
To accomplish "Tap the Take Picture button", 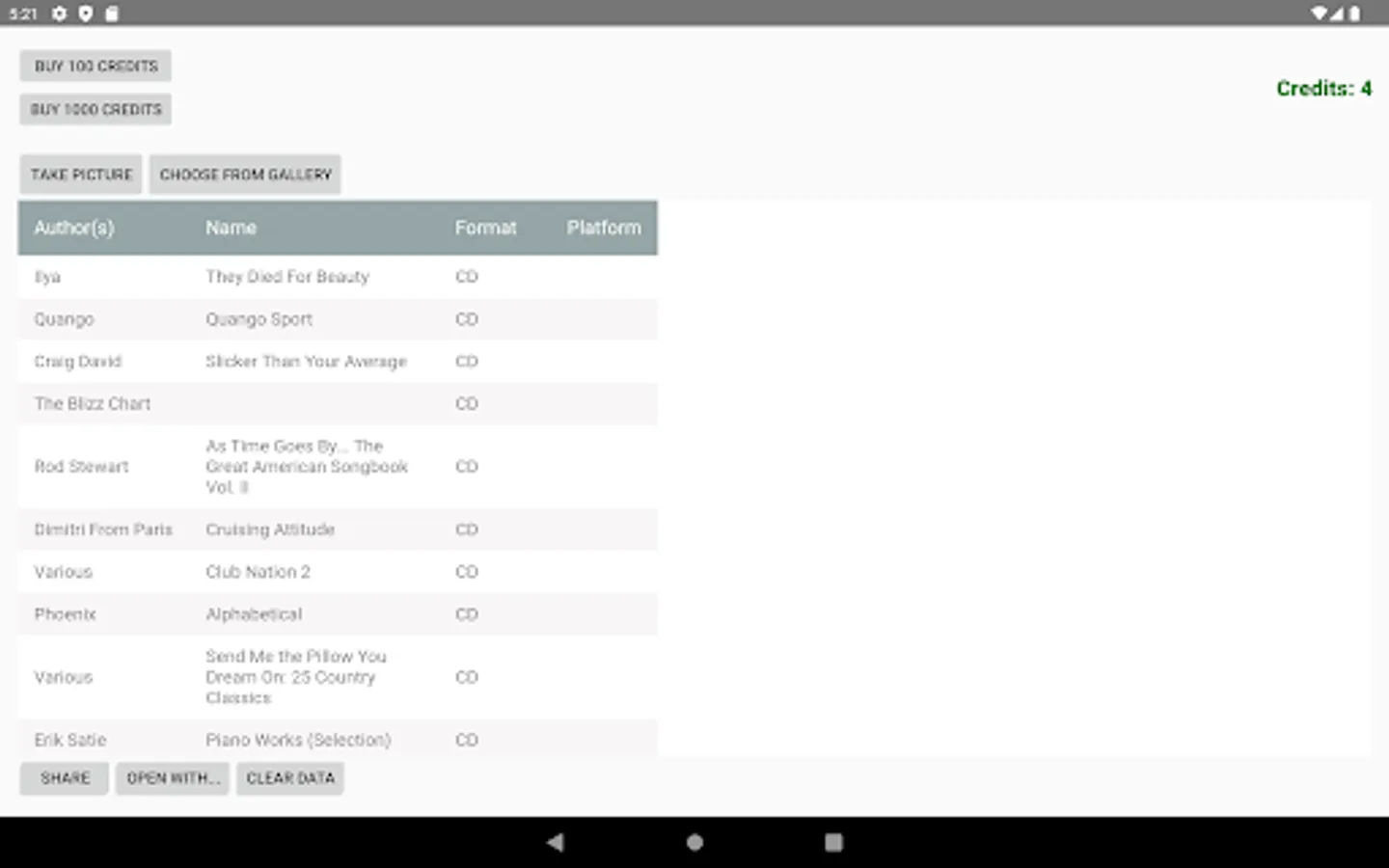I will tap(81, 175).
